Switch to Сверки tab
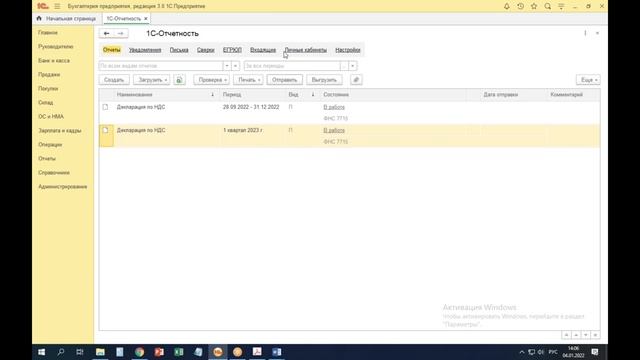The height and width of the screenshot is (360, 640). coord(205,50)
